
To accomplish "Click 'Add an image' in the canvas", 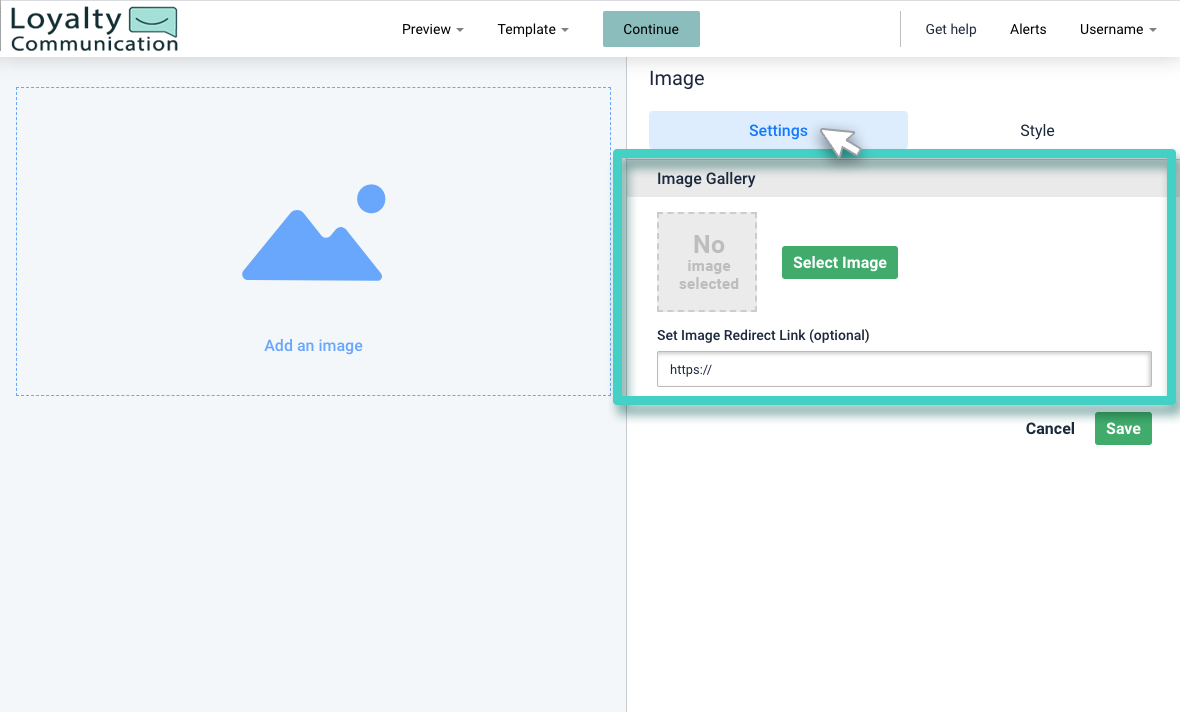I will point(313,345).
